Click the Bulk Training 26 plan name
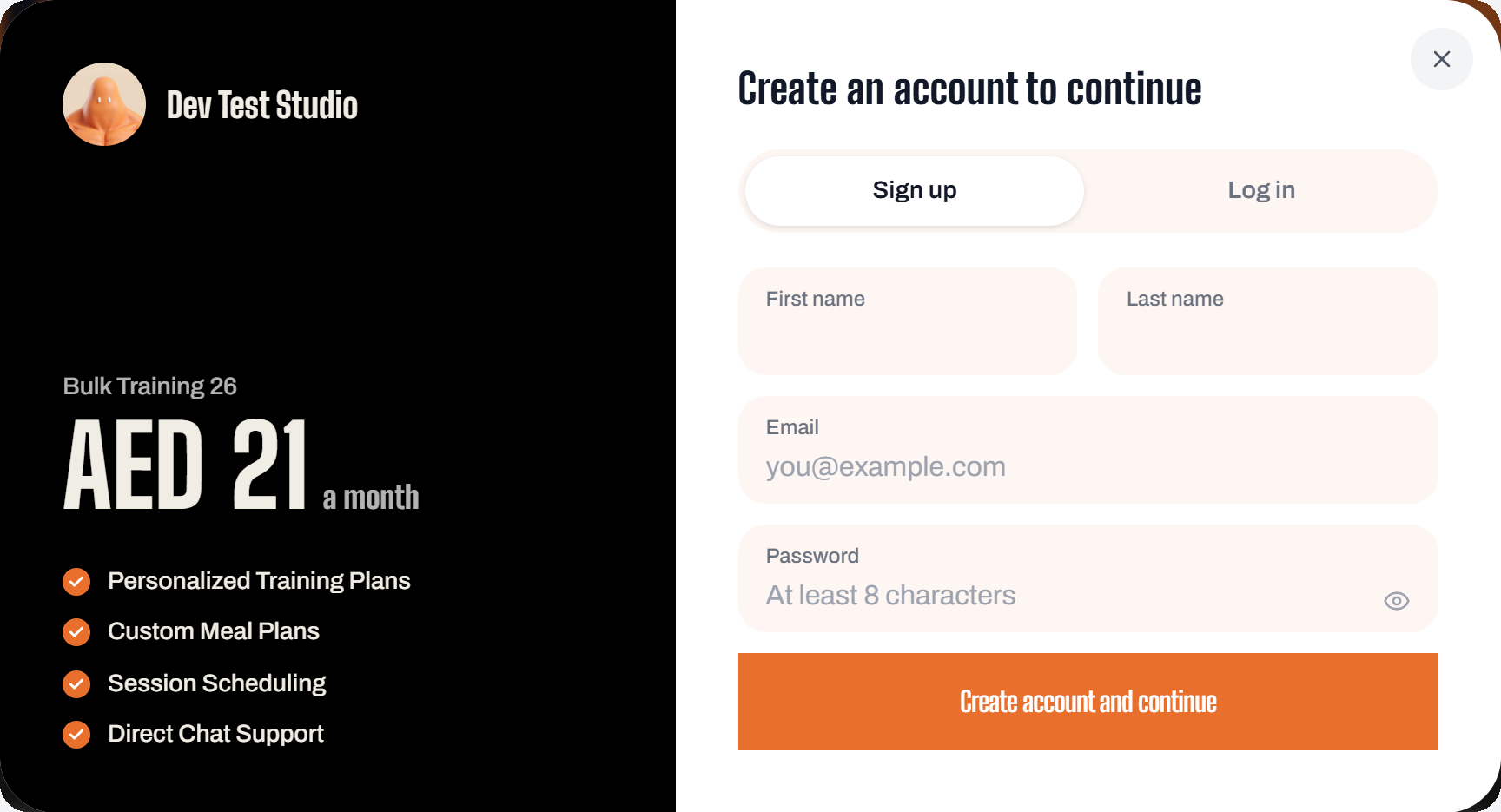Image resolution: width=1501 pixels, height=812 pixels. coord(149,386)
